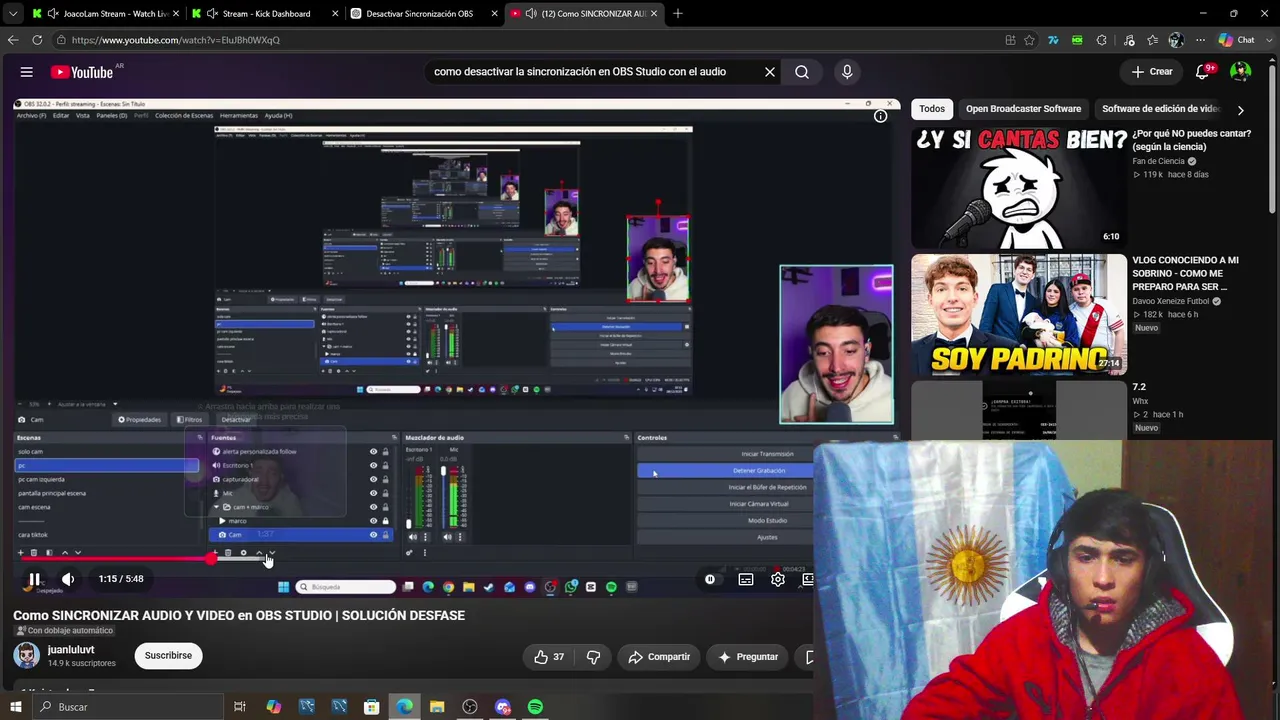
Task: Open the ¿Y SI CANTAS BIEN? thumbnail
Action: pyautogui.click(x=1019, y=188)
